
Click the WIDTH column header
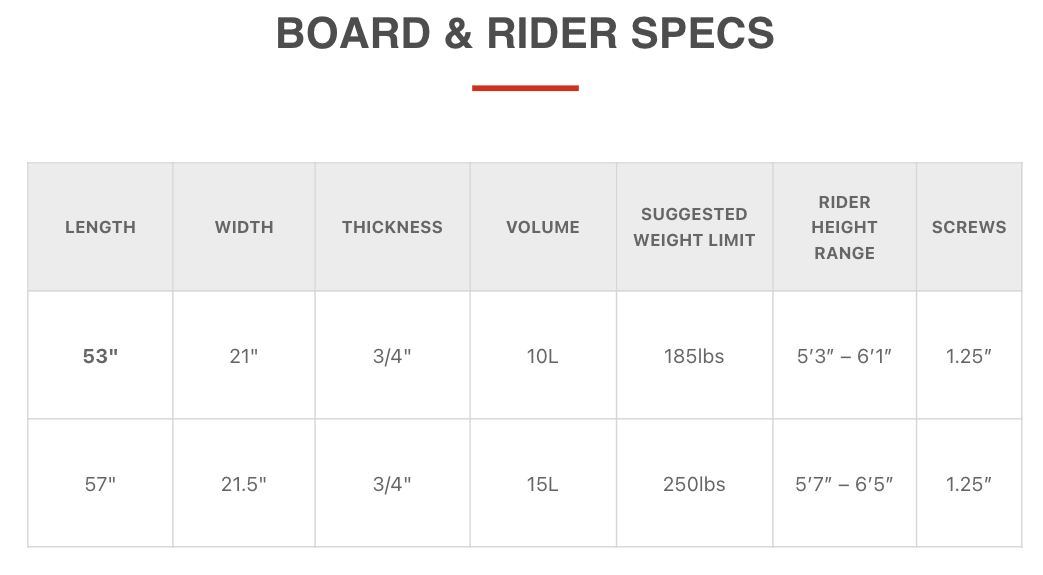(x=244, y=227)
